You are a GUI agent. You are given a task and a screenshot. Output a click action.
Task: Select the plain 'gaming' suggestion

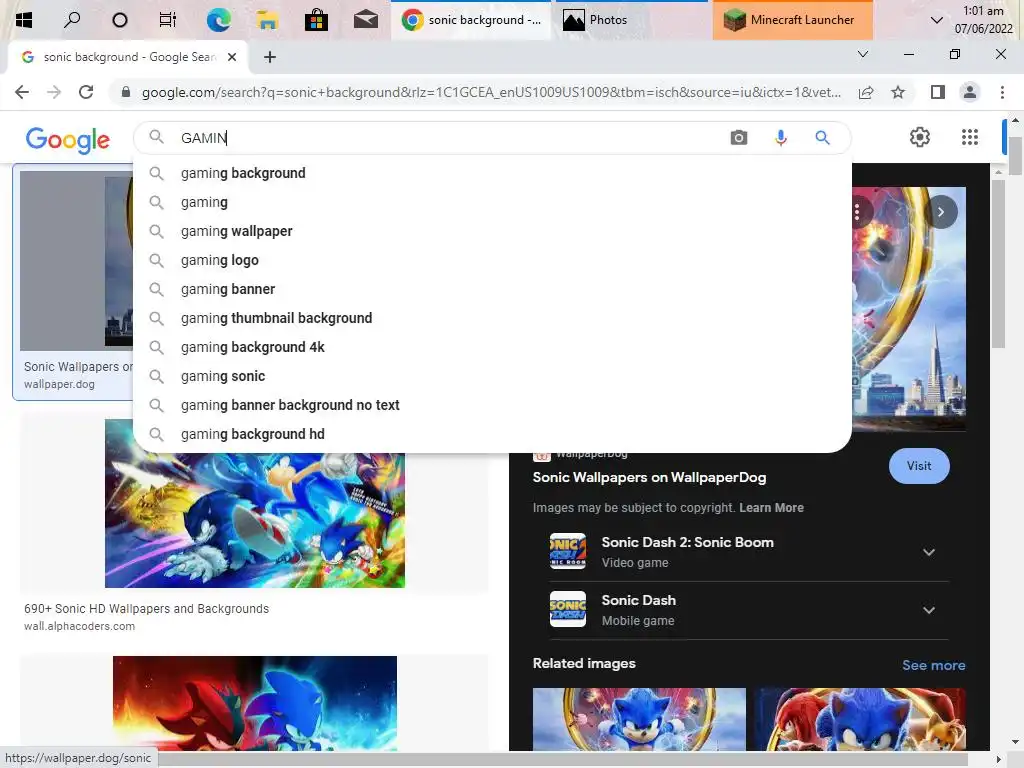click(492, 202)
